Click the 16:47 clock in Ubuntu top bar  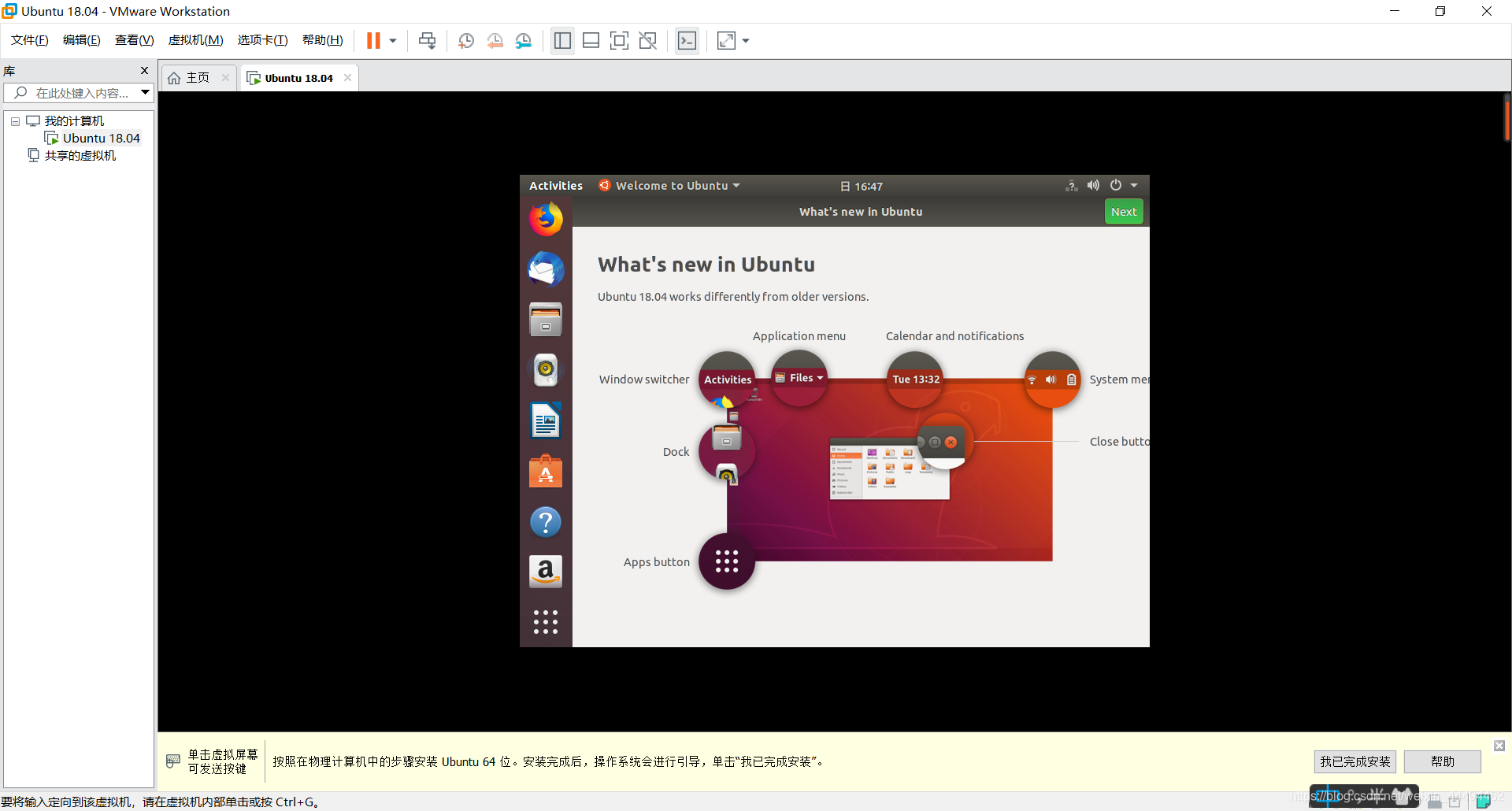point(862,187)
